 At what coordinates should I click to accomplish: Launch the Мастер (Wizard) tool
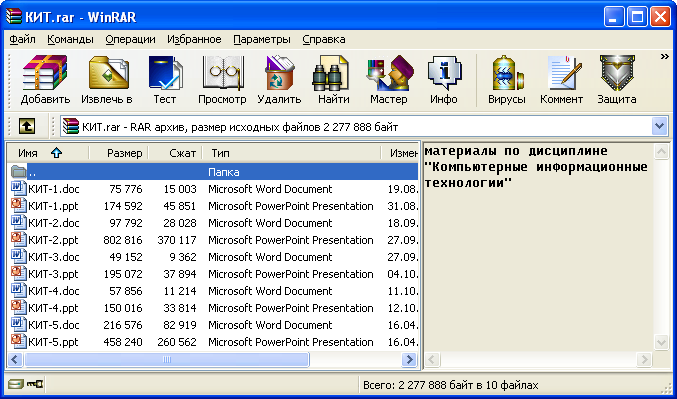point(389,73)
